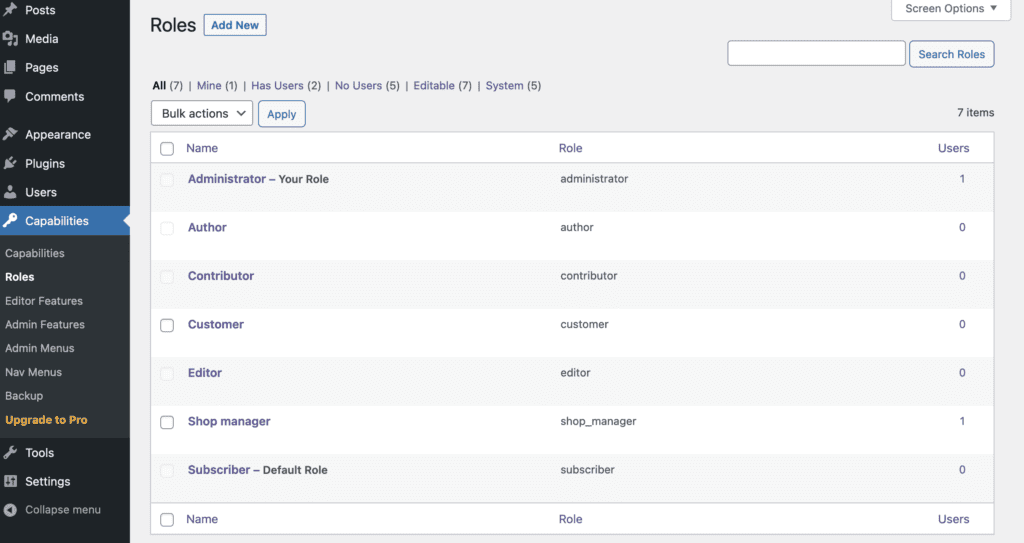Screen dimensions: 1024x543
Task: Click the Pages icon in sidebar
Action: (x=10, y=67)
